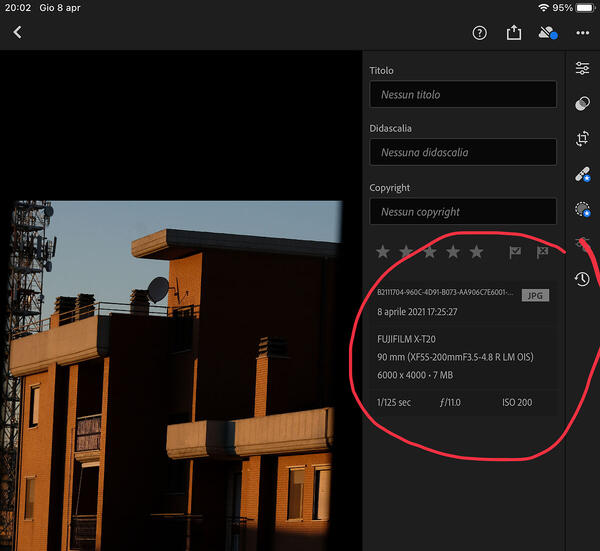Go back using the top-left arrow
The image size is (600, 551).
[17, 32]
